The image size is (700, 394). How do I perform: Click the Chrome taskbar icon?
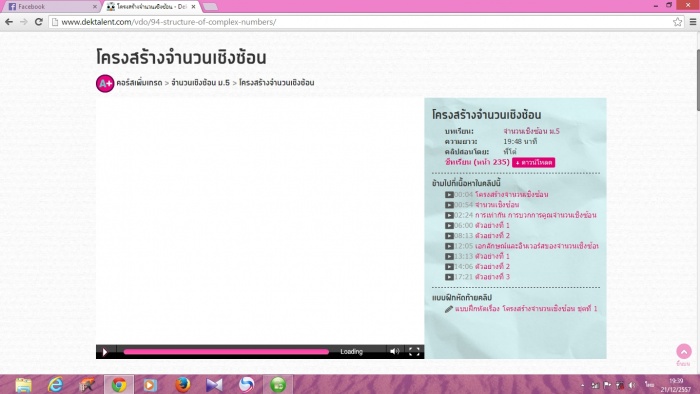tap(119, 385)
